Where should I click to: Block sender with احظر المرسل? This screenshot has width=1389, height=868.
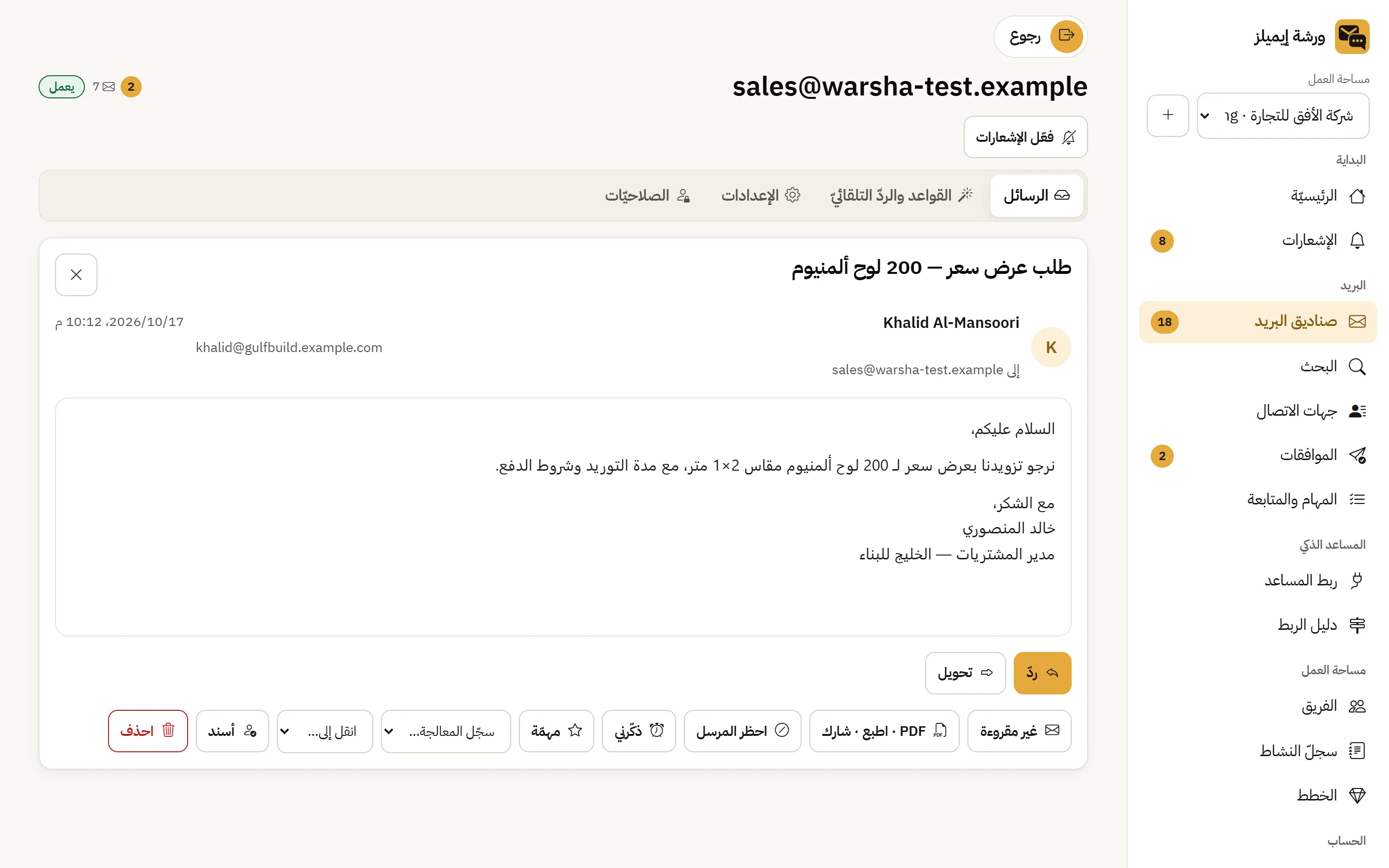click(x=742, y=731)
